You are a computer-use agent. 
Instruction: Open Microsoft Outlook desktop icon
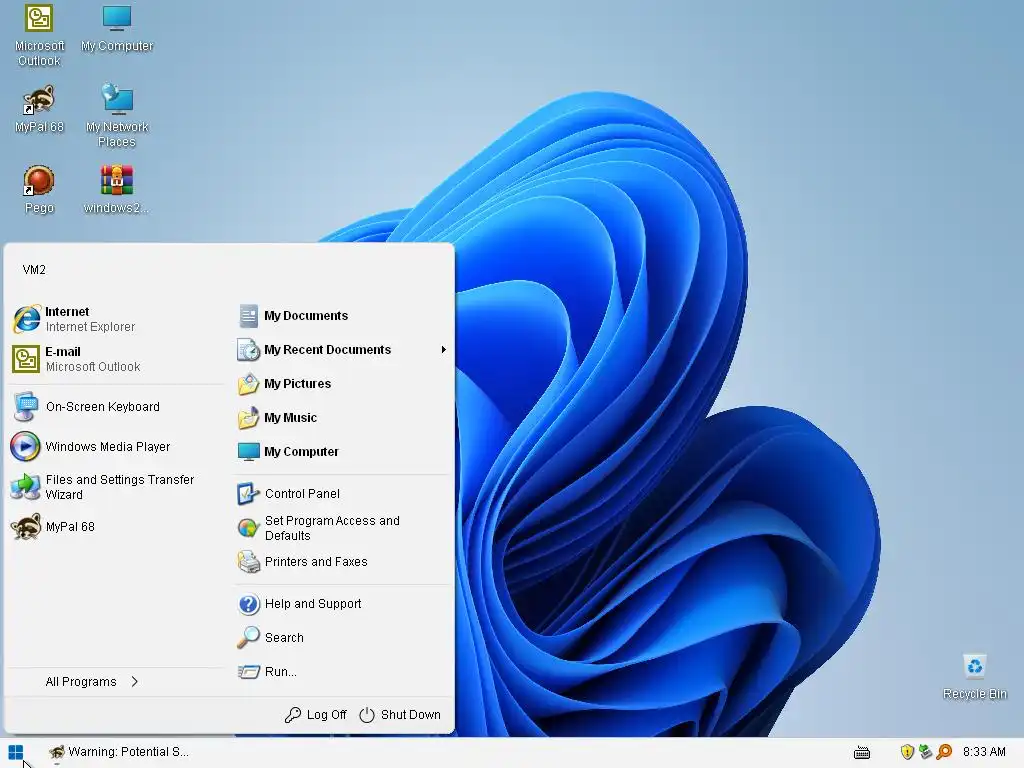(x=39, y=34)
